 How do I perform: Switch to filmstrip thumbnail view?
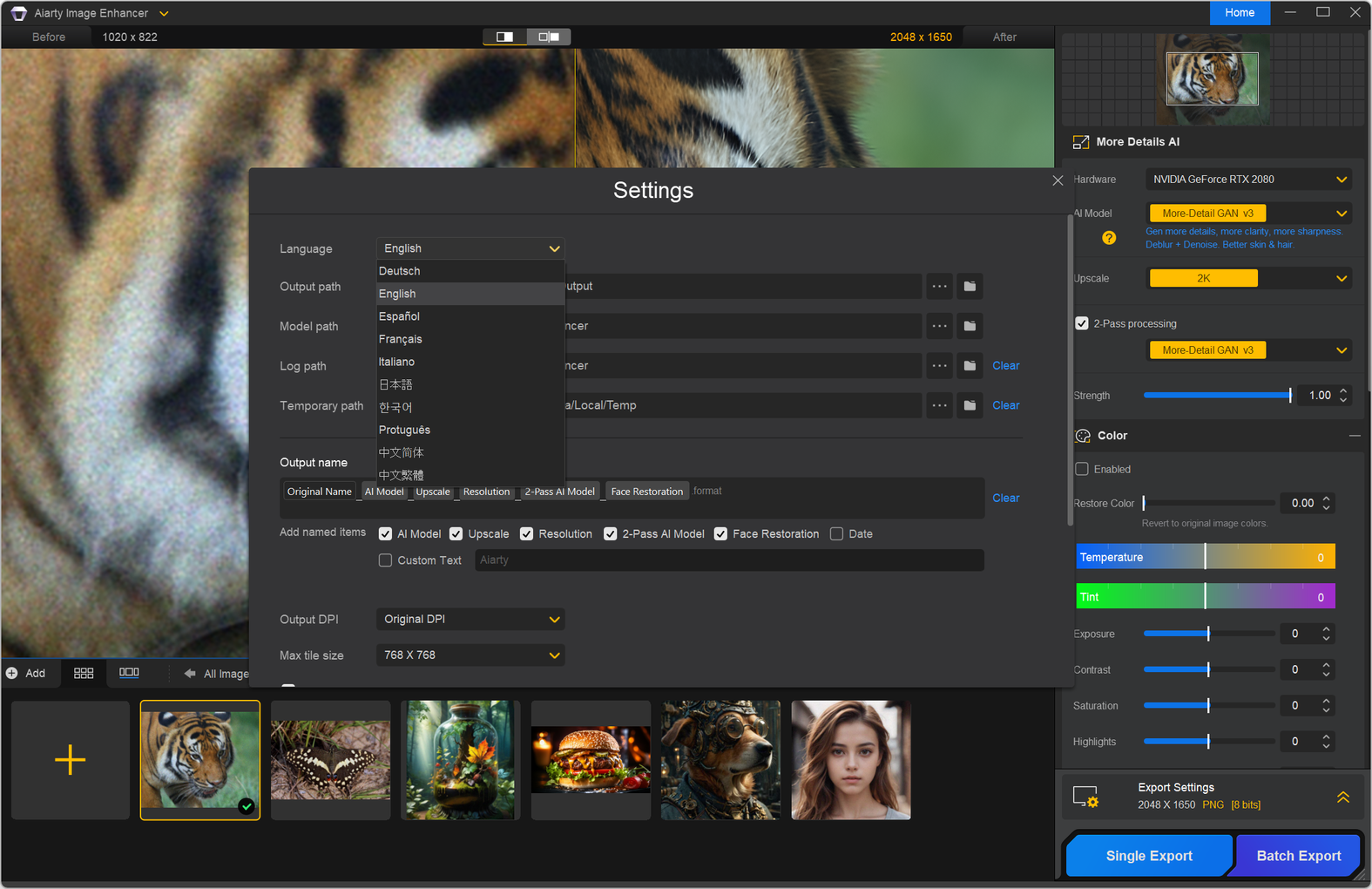129,673
